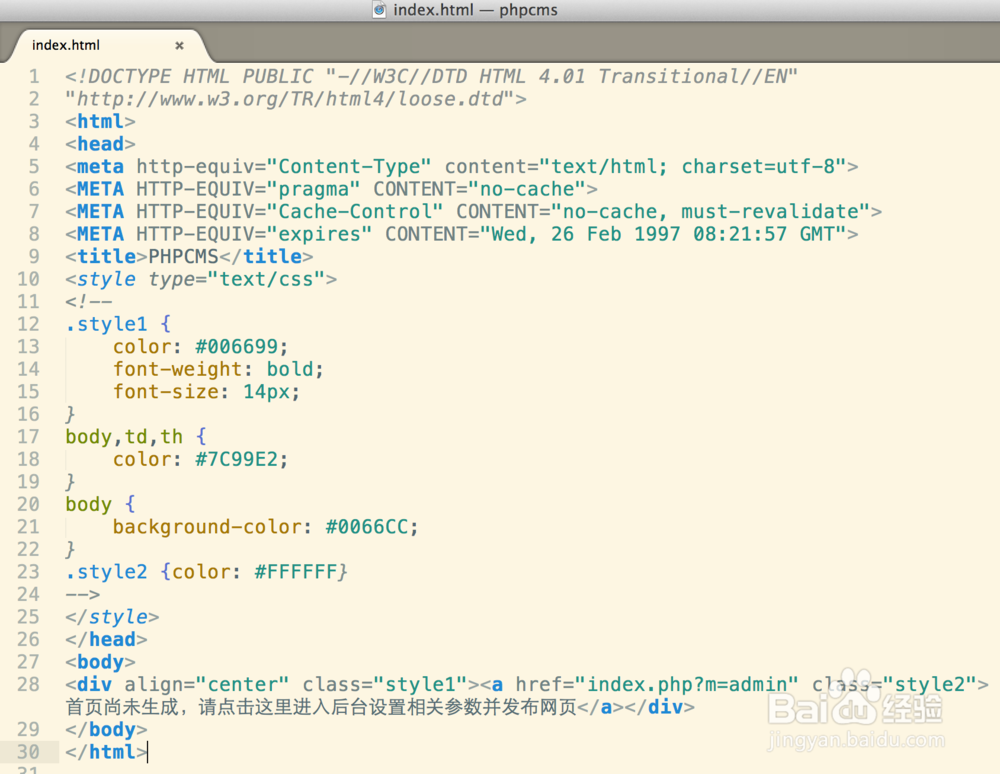Click the style type="text/css" tag

[x=201, y=279]
